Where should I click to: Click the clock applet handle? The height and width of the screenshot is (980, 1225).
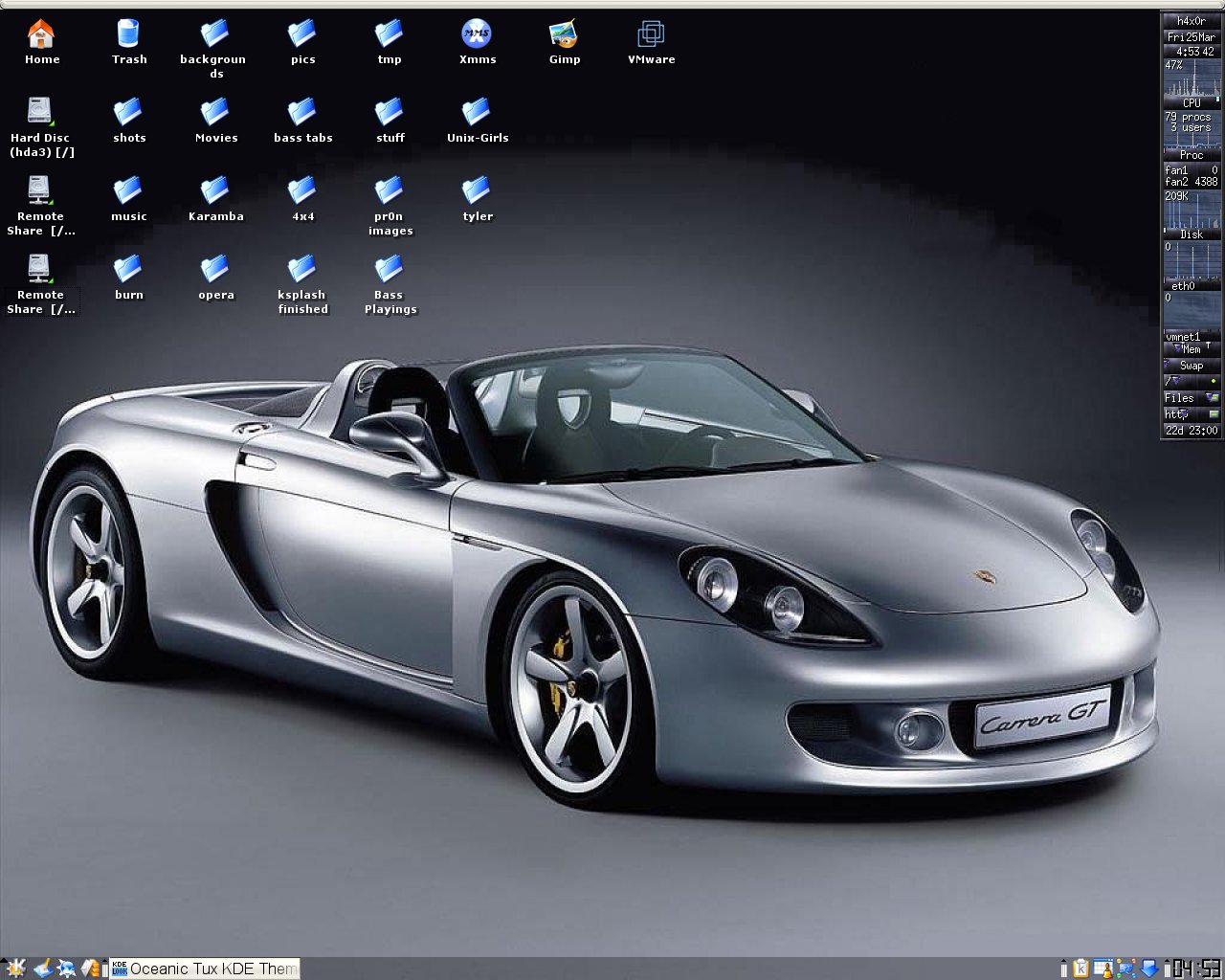coord(1167,969)
